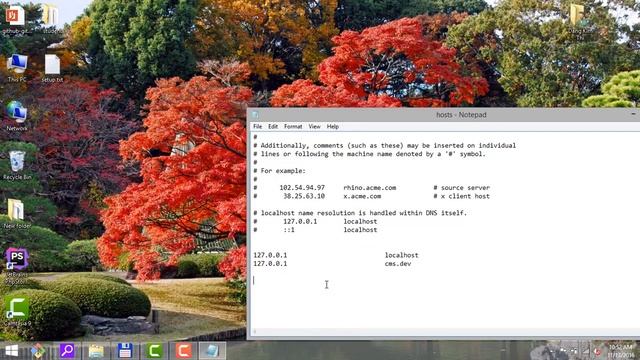Open the purple magnifier search taskbar app

tap(67, 351)
